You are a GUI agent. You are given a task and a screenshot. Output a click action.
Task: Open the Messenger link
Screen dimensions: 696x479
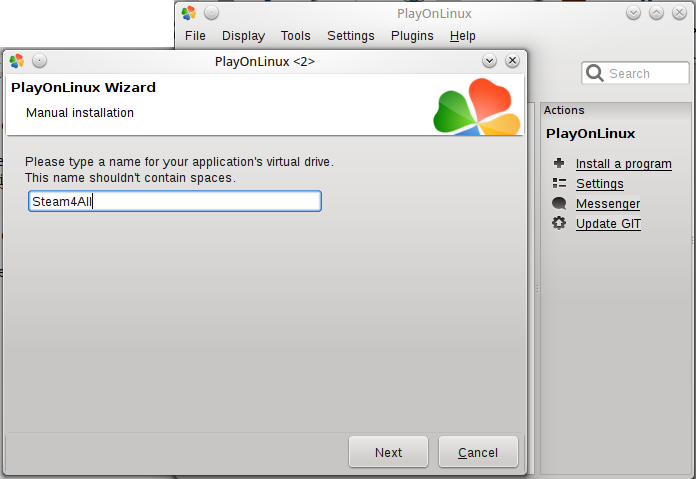point(608,203)
